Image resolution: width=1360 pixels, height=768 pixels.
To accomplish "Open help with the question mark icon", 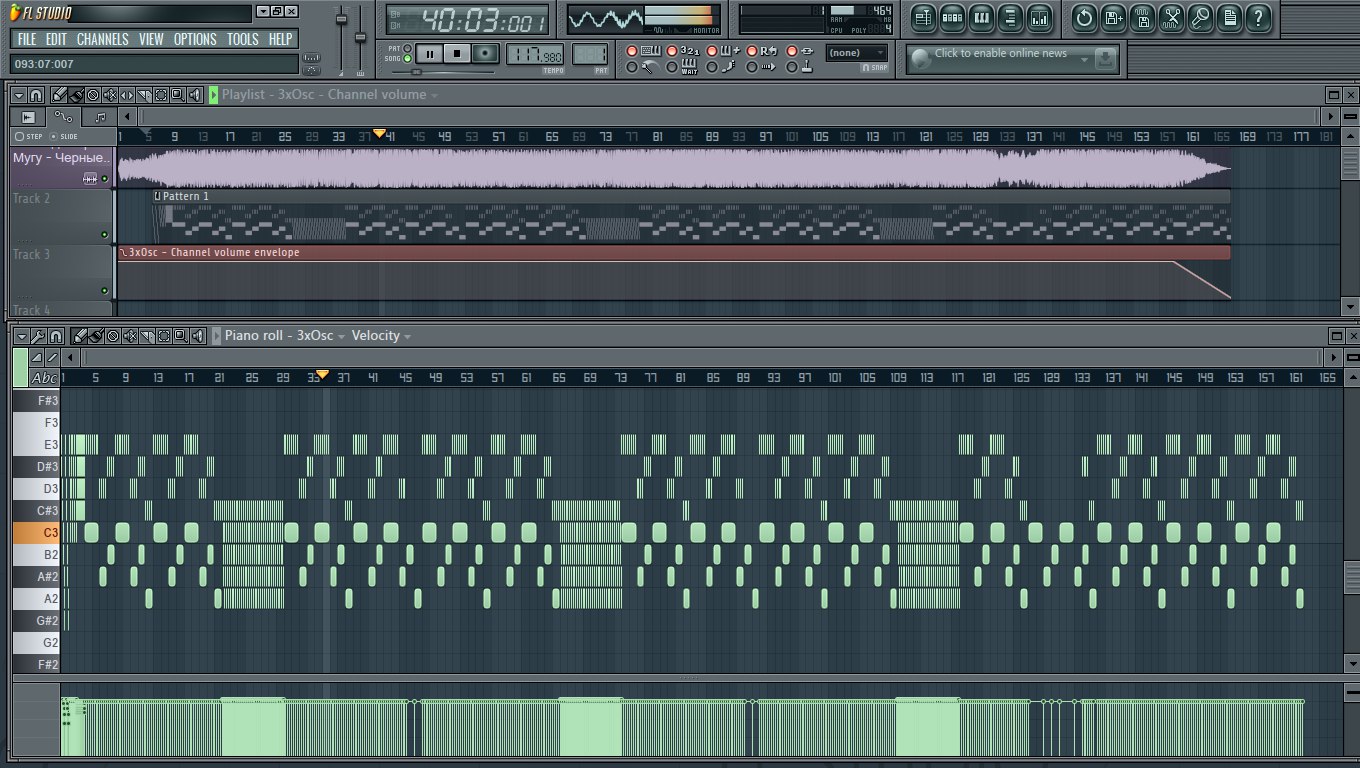I will 1258,17.
